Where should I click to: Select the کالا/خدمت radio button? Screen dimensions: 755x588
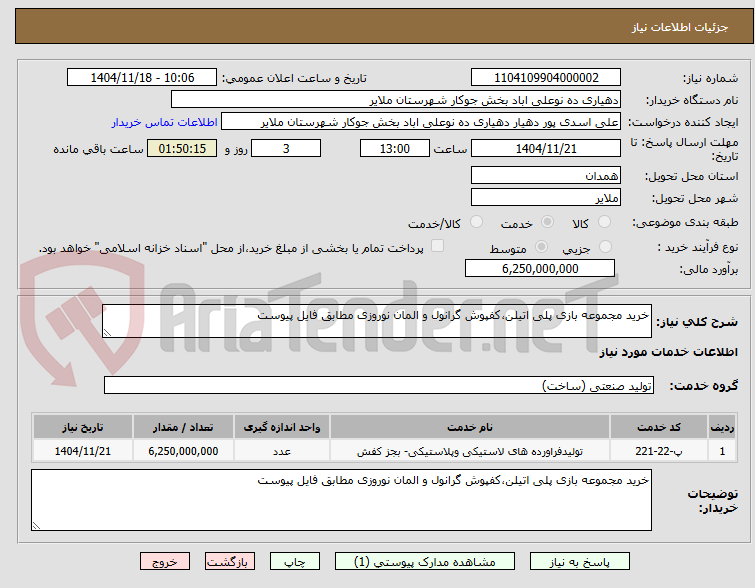click(476, 222)
